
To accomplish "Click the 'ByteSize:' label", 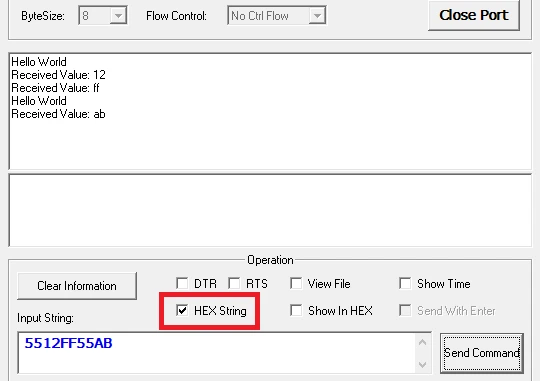I will 43,16.
